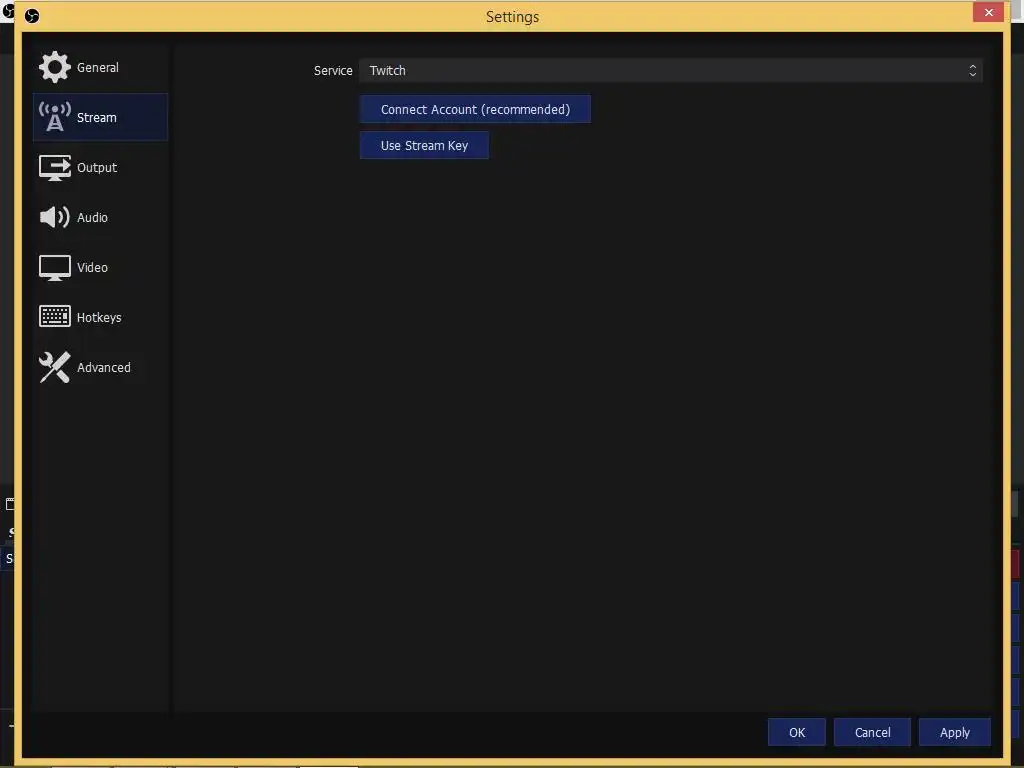Open Video settings section
This screenshot has height=768, width=1024.
click(x=100, y=268)
